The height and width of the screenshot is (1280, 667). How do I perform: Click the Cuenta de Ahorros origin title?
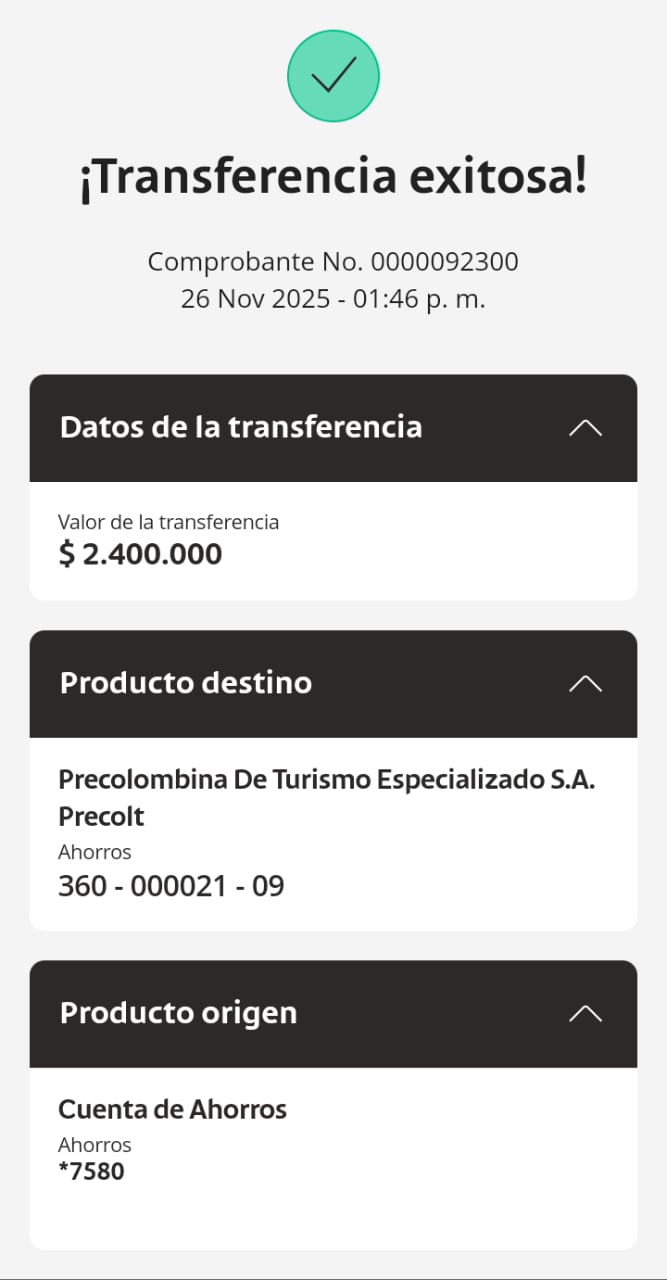pyautogui.click(x=172, y=1109)
